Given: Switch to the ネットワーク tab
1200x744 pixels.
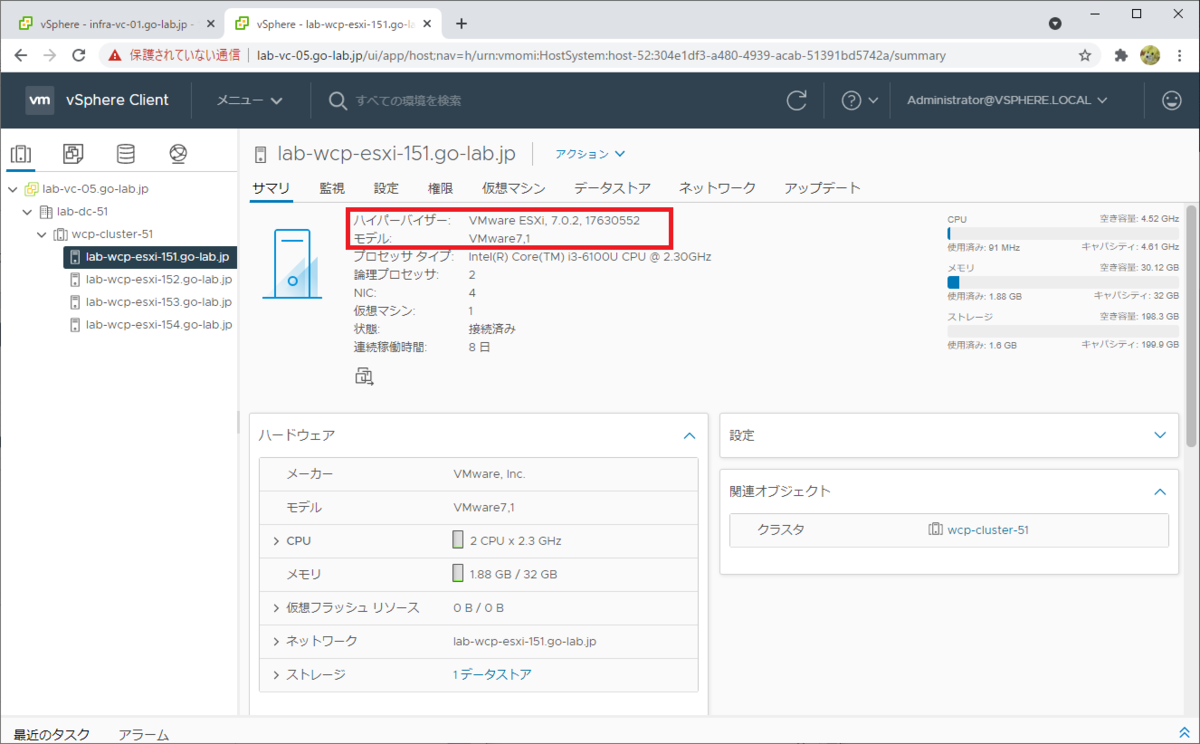Looking at the screenshot, I should tap(717, 188).
